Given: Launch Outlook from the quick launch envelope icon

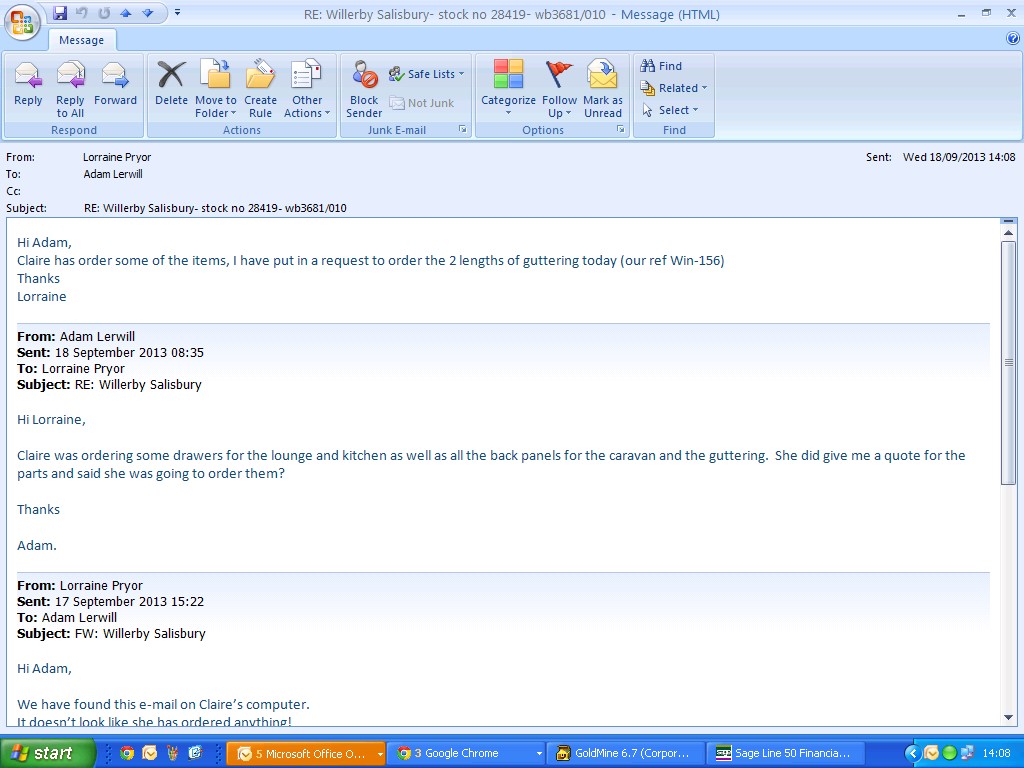Looking at the screenshot, I should tap(150, 753).
